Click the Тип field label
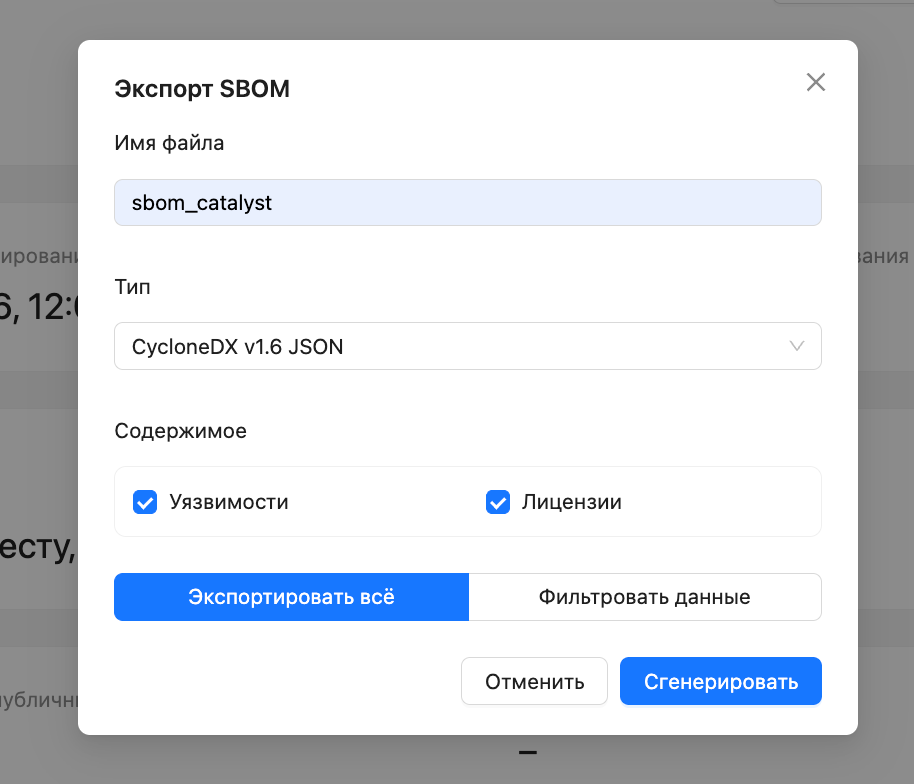The width and height of the screenshot is (914, 784). [133, 287]
